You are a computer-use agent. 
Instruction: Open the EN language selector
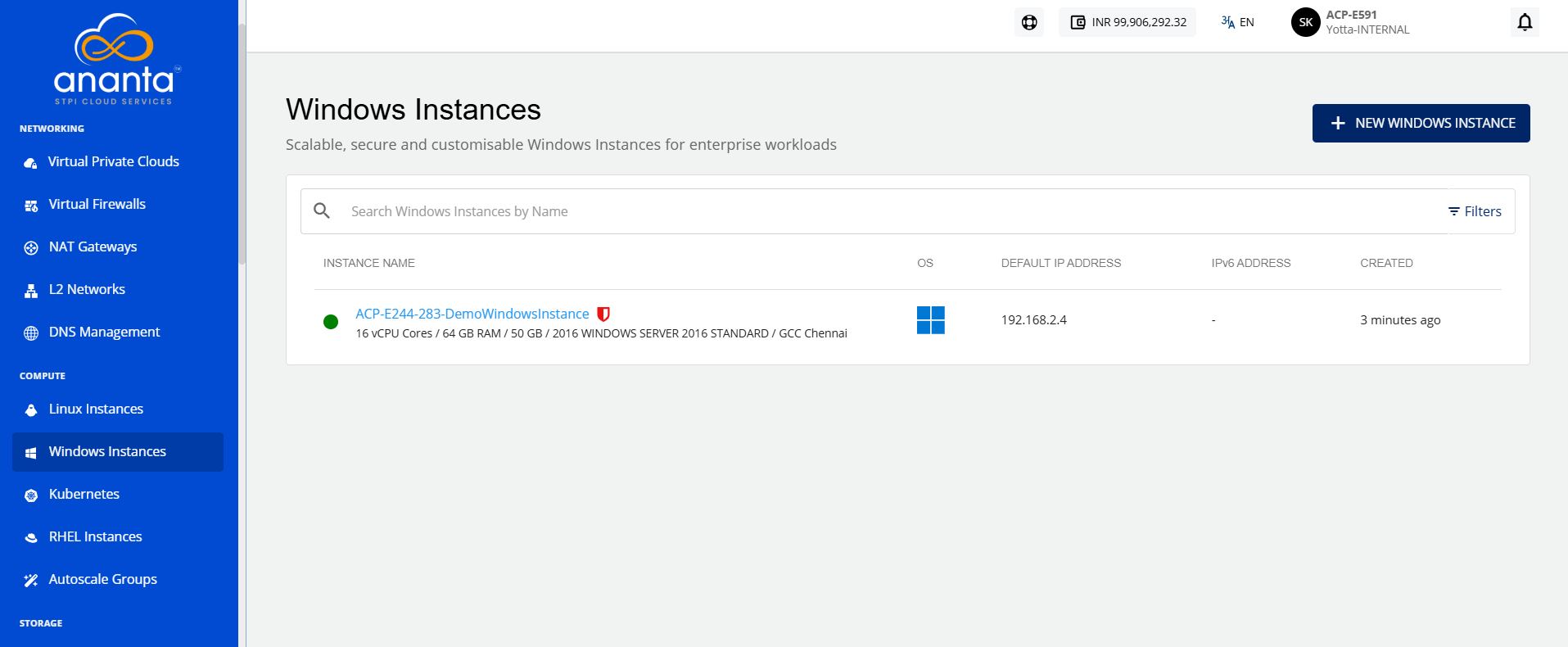point(1237,22)
